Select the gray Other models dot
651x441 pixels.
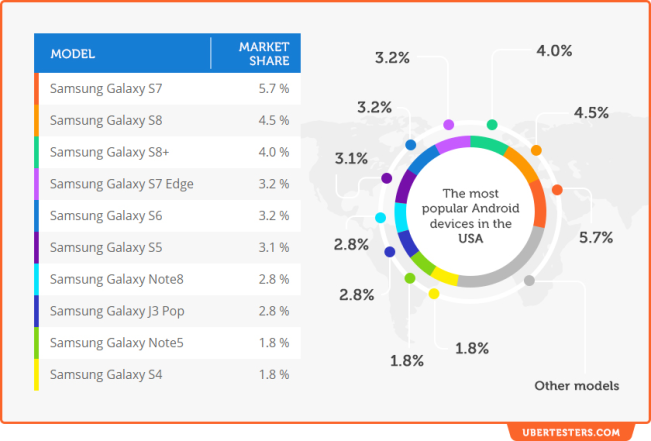point(529,280)
